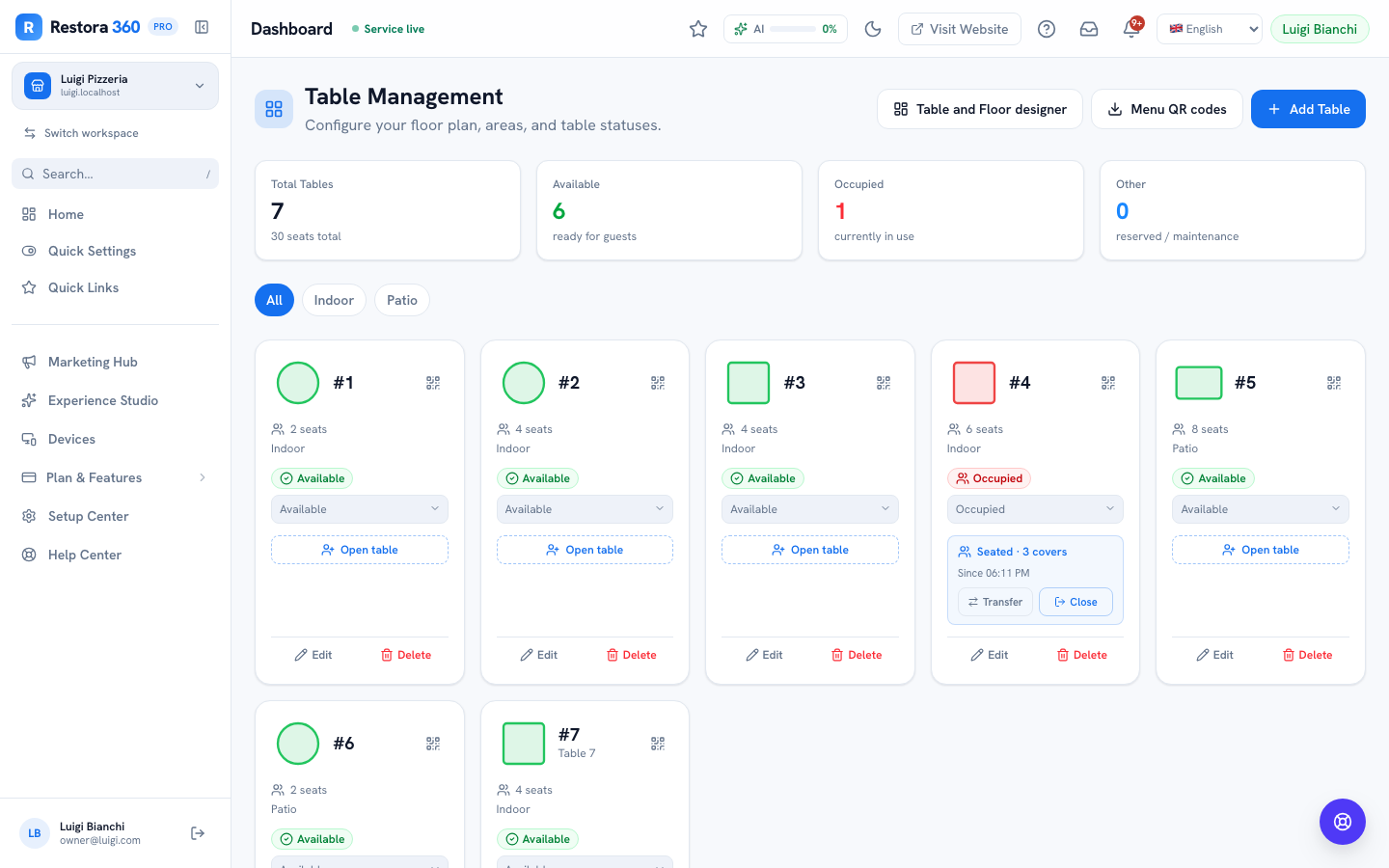Toggle dark mode moon icon
The image size is (1389, 868).
[x=873, y=29]
